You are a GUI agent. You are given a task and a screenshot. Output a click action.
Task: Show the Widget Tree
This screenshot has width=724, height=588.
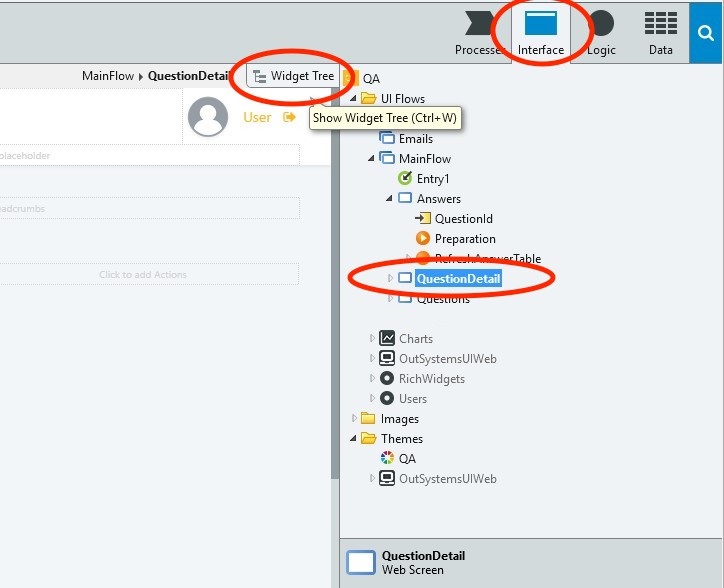click(293, 76)
